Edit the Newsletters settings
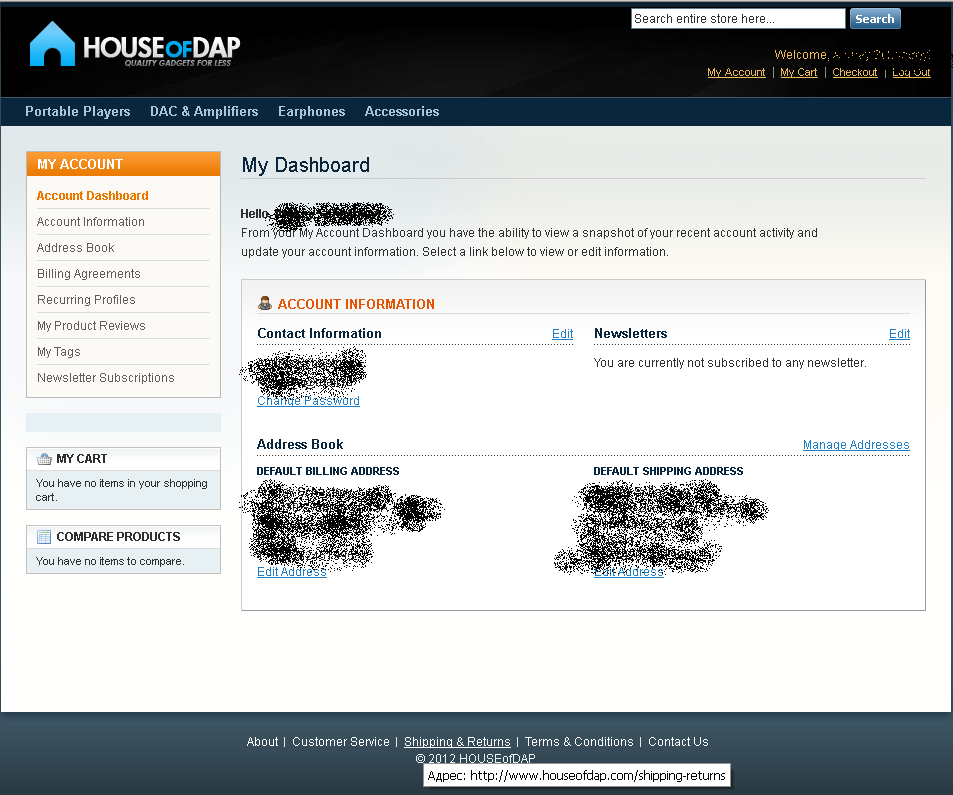 click(x=899, y=334)
